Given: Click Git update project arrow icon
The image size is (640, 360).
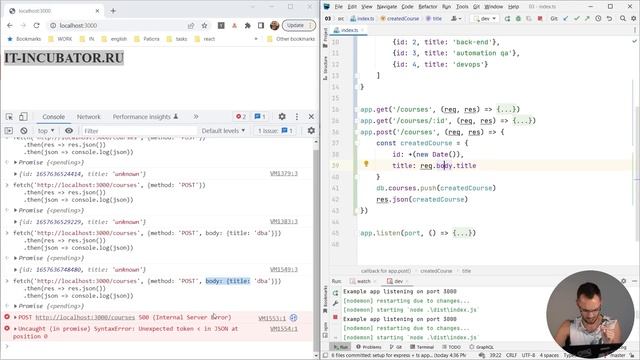Looking at the screenshot, I should (x=566, y=18).
